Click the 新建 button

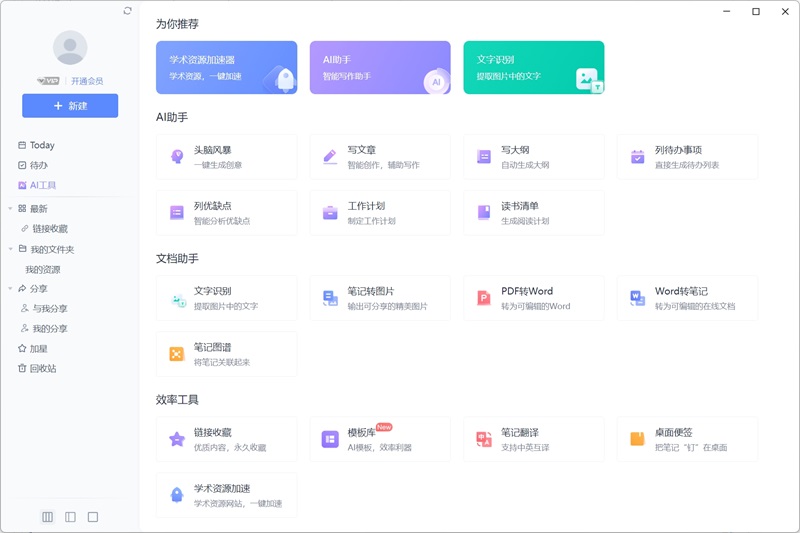[x=70, y=106]
